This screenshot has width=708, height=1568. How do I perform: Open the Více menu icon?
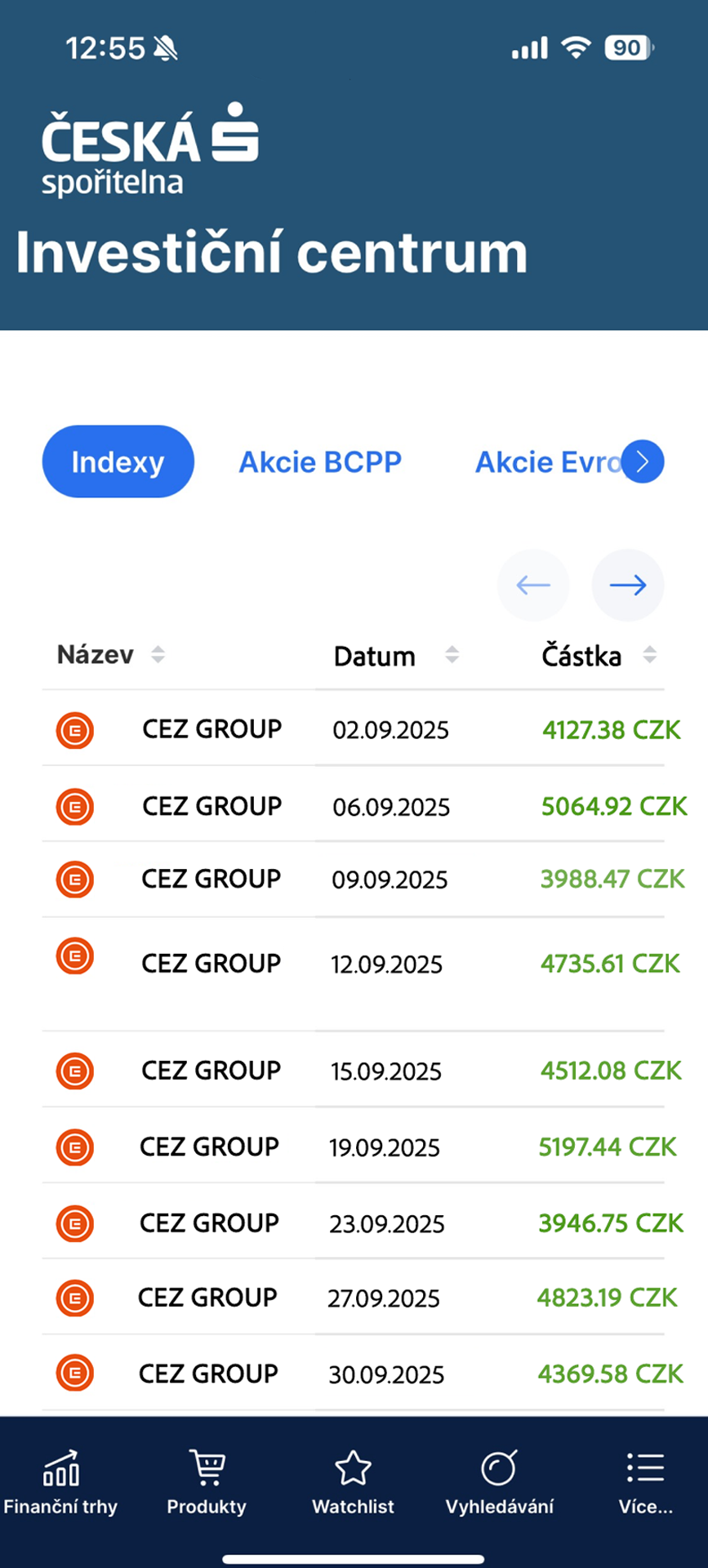point(645,1468)
